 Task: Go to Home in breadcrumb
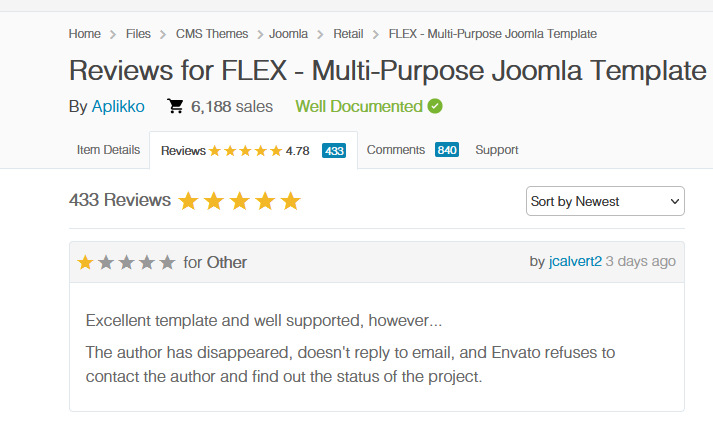pyautogui.click(x=85, y=34)
